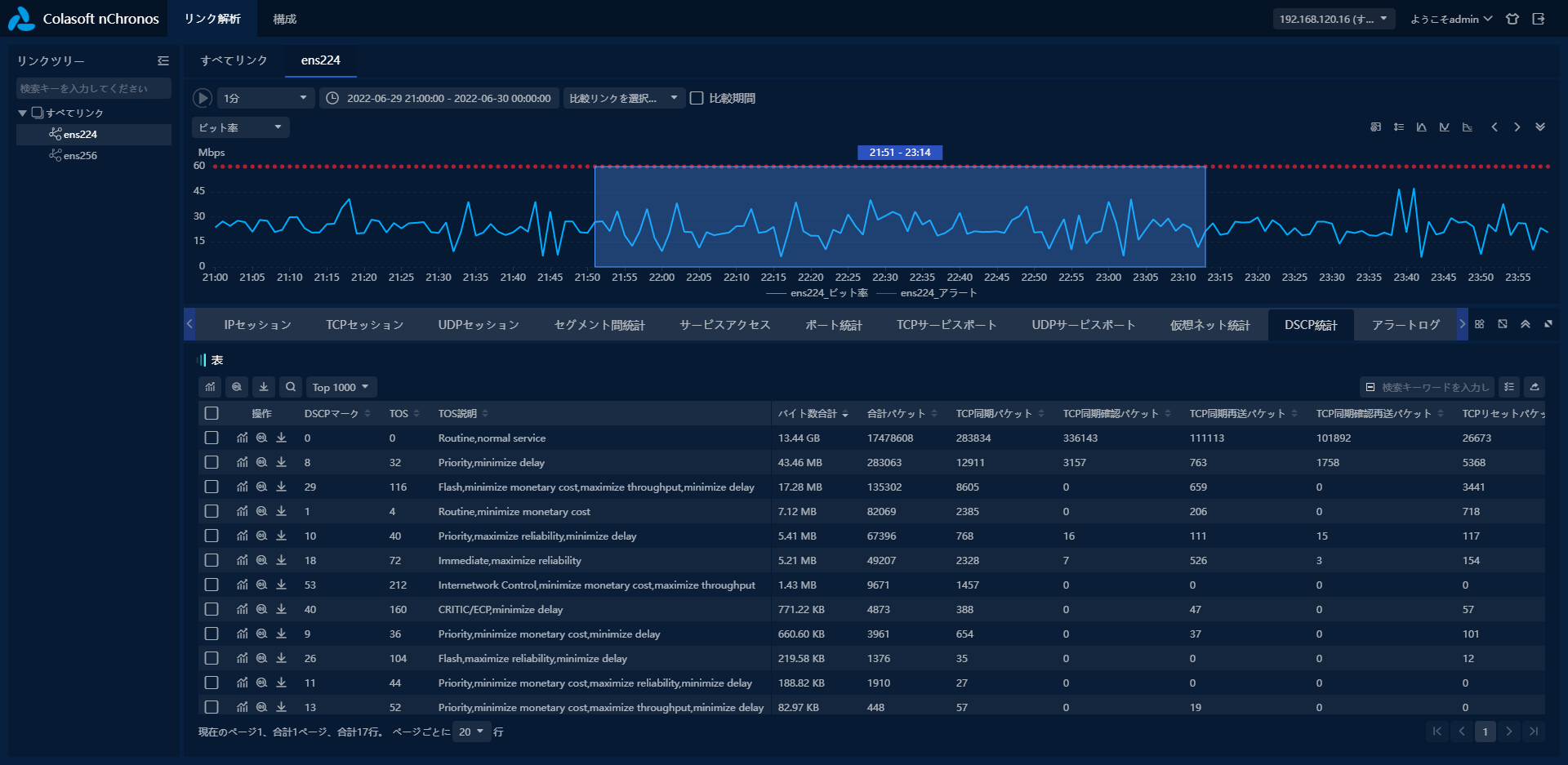This screenshot has width=1568, height=765.
Task: Click the export icon right of search box
Action: point(1535,387)
